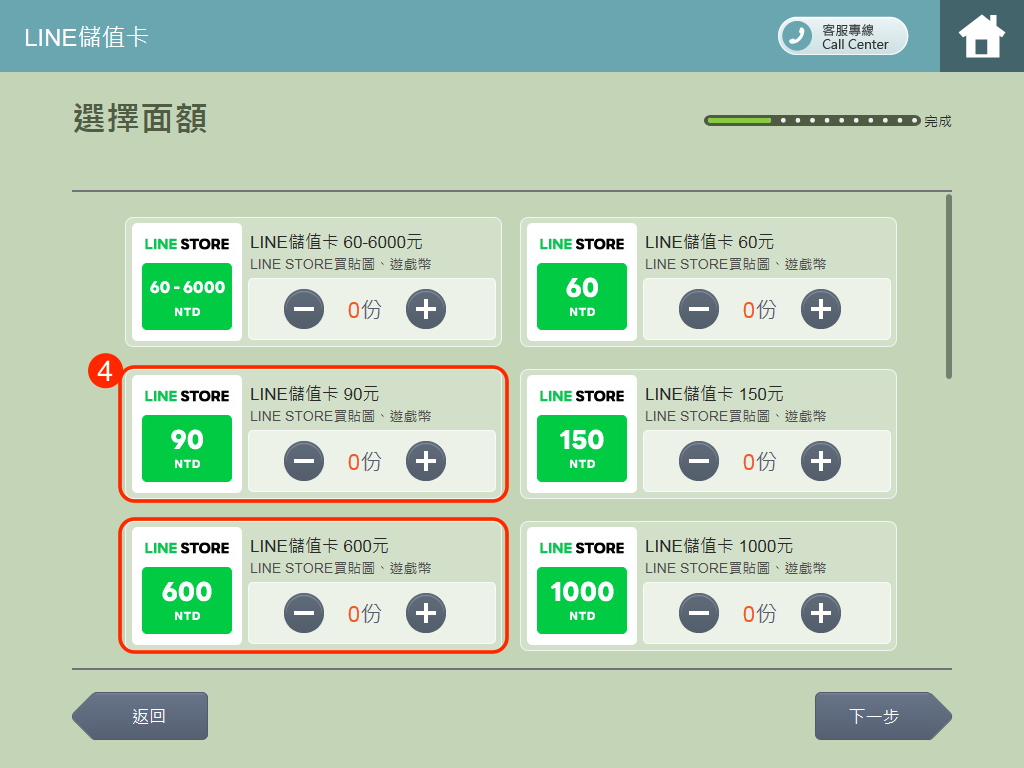Select the 60 NTD card thumbnail
Viewport: 1024px width, 768px height.
pyautogui.click(x=582, y=282)
